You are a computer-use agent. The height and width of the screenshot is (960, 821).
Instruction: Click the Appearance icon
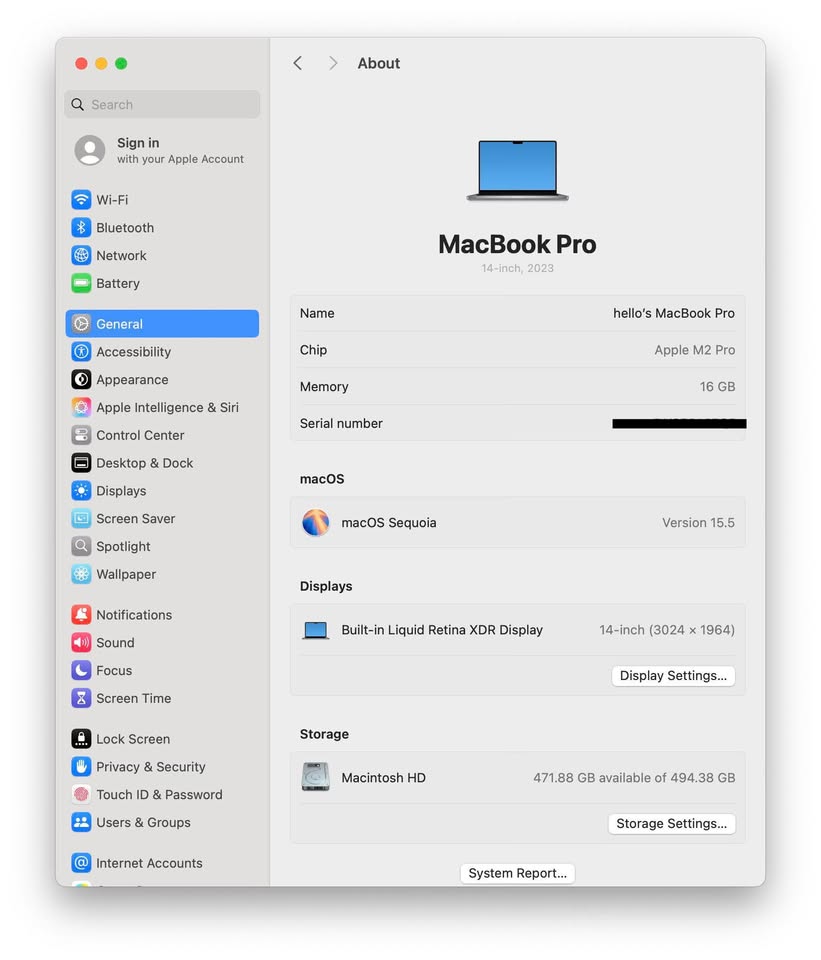(81, 380)
